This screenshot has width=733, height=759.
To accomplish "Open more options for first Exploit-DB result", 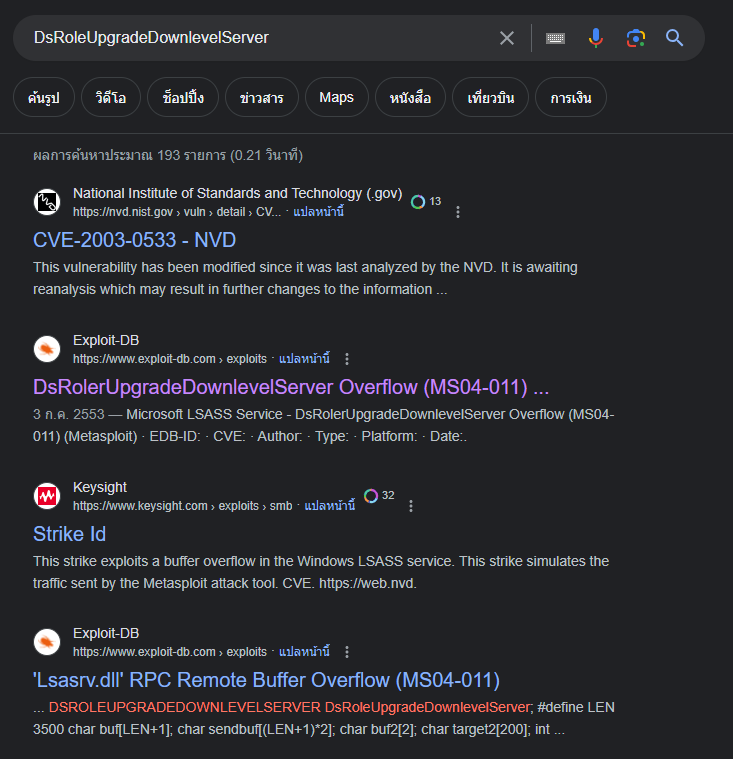I will pyautogui.click(x=347, y=359).
